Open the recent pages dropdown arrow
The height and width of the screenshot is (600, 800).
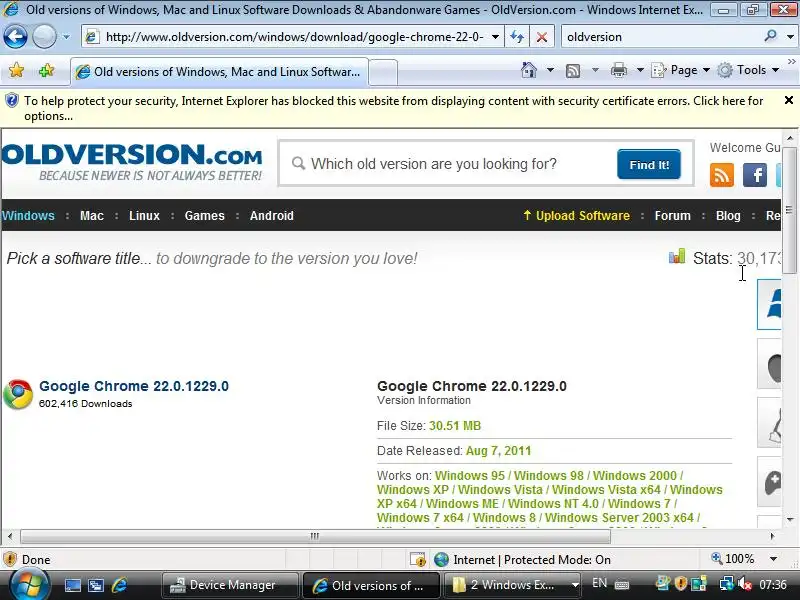66,37
